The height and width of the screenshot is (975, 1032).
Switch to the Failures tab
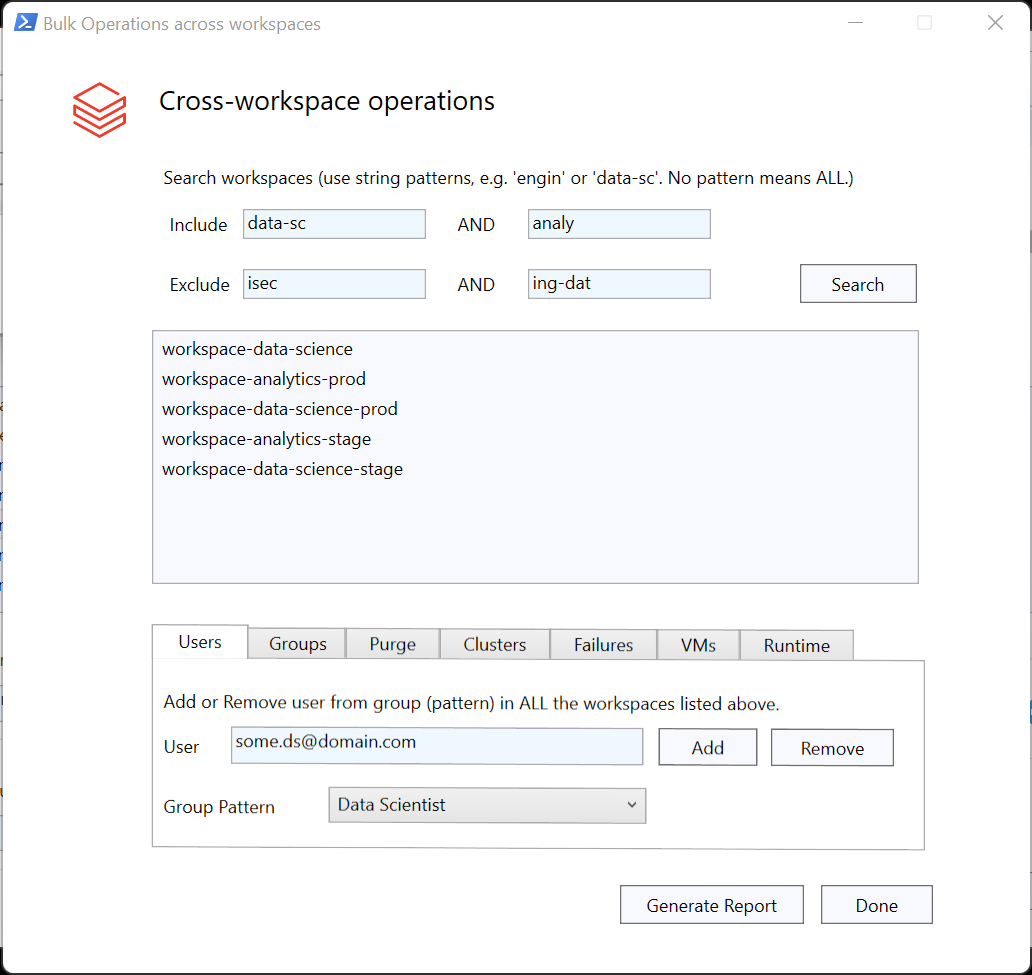[603, 644]
